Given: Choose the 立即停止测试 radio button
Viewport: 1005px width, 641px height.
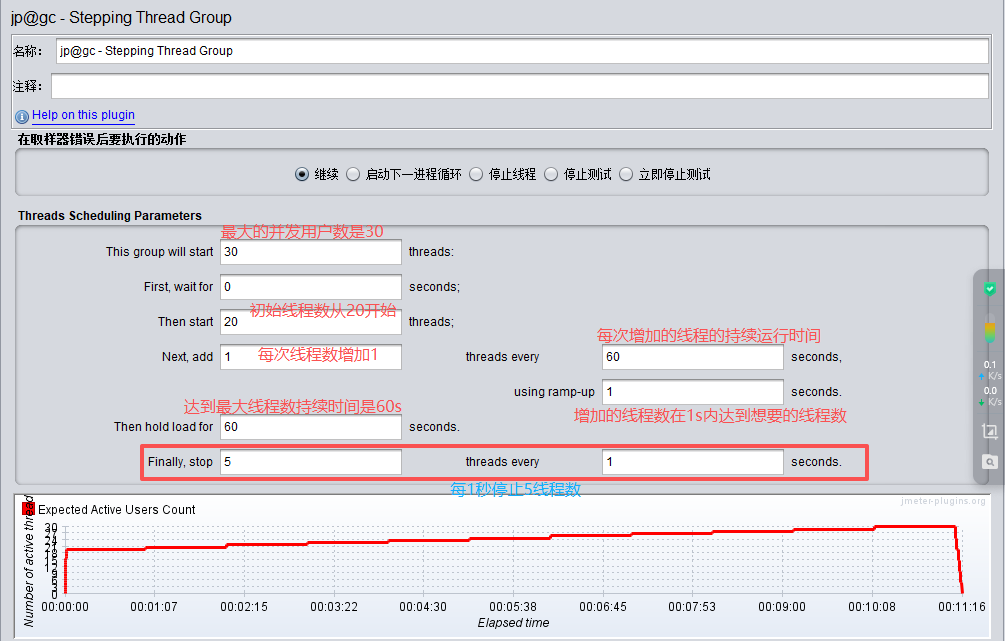Looking at the screenshot, I should (x=626, y=174).
